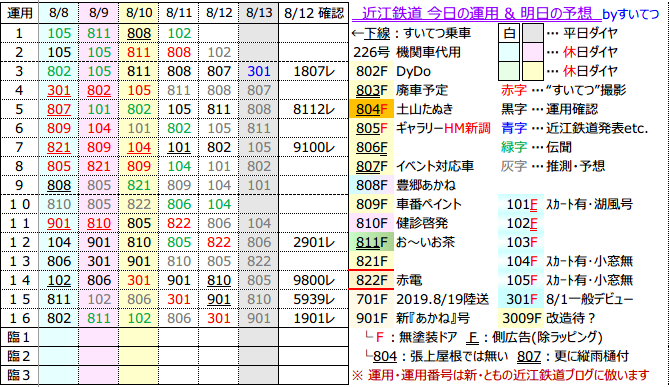Select the green 811F お〜いお茶 entry
Screen dimensions: 669x387
pos(402,242)
